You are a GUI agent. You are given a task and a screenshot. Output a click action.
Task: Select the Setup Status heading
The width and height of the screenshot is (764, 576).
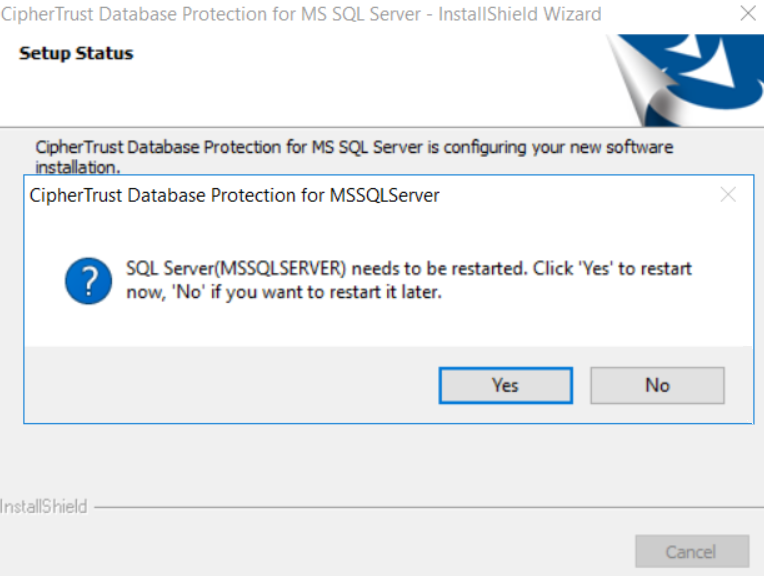(76, 53)
